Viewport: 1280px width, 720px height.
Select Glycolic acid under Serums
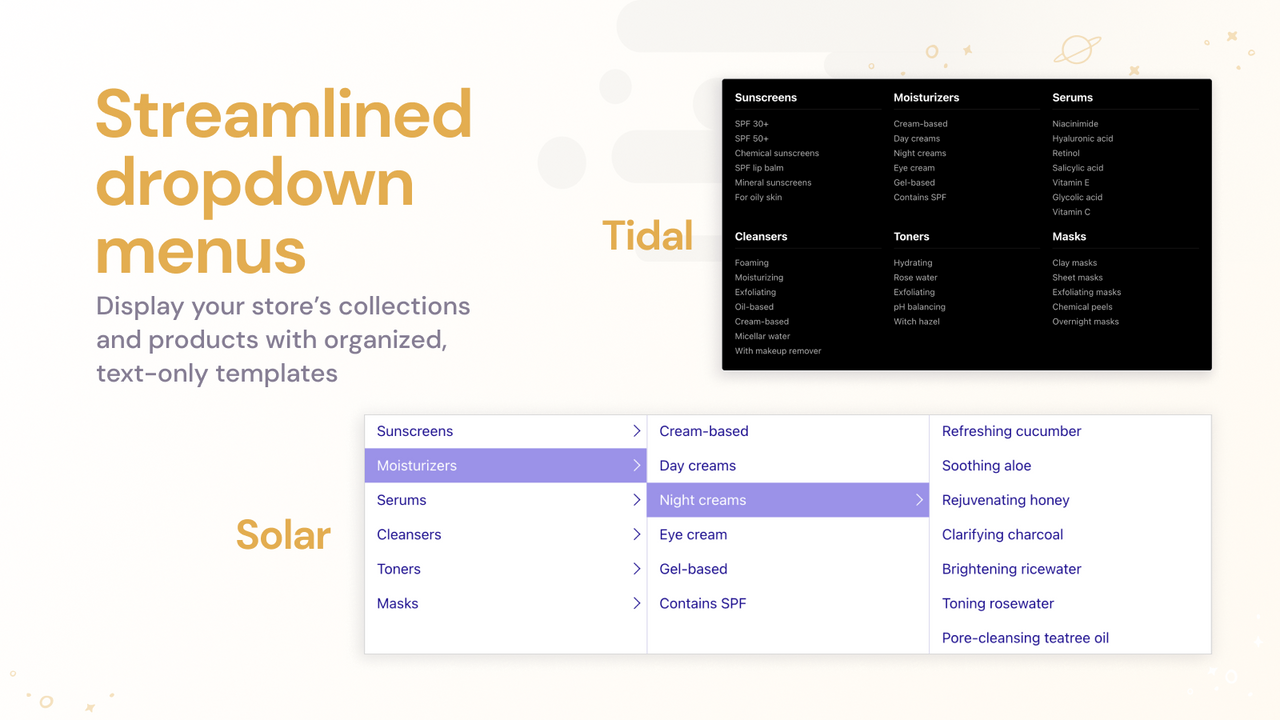pos(1077,197)
